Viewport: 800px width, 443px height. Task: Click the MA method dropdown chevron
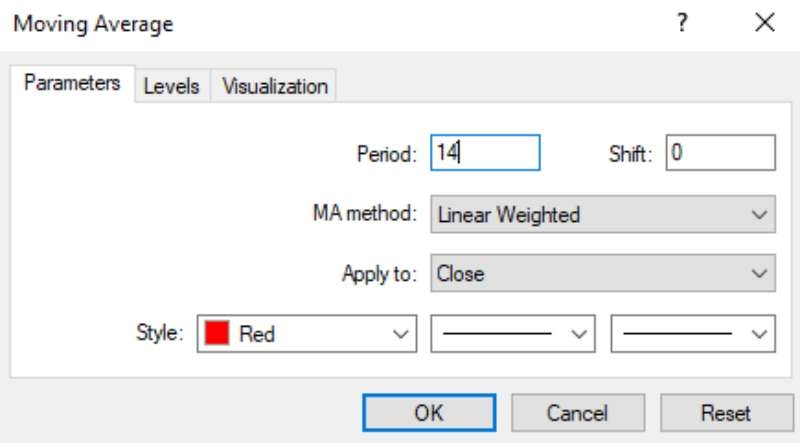pyautogui.click(x=759, y=215)
